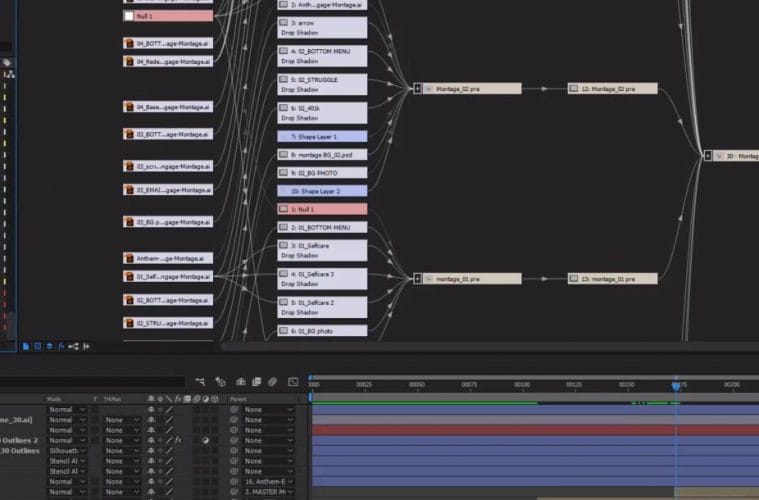Toggle adjustment layer switch on Outlines 2 layer
The width and height of the screenshot is (759, 500).
[x=205, y=440]
